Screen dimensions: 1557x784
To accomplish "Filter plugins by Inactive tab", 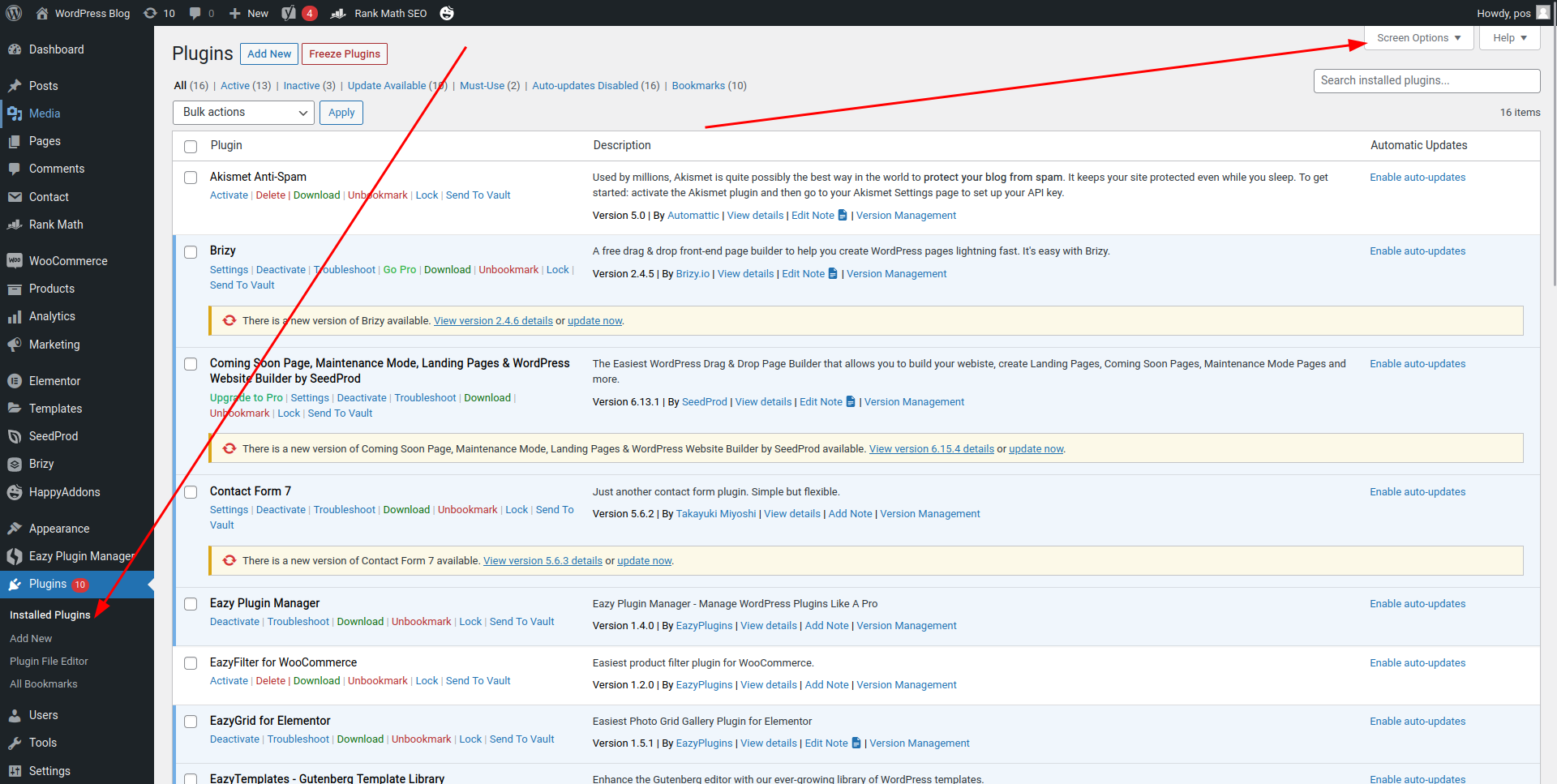I will [302, 86].
